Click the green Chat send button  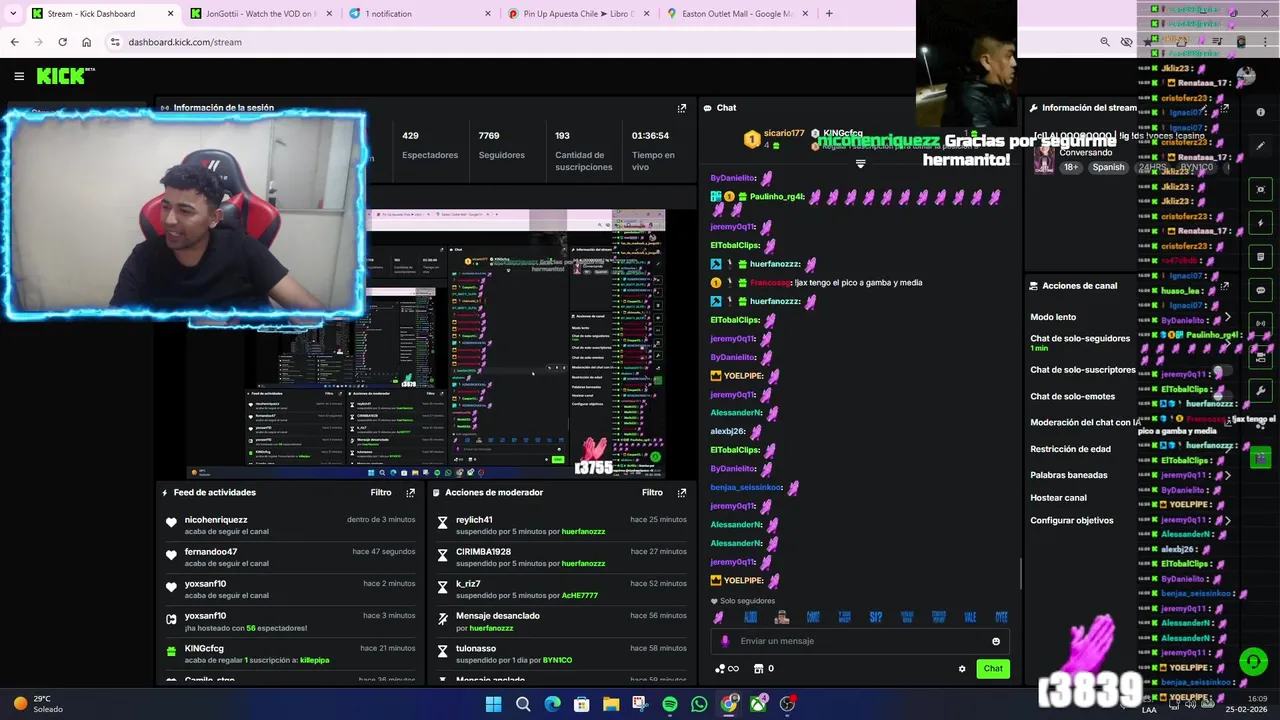(993, 669)
